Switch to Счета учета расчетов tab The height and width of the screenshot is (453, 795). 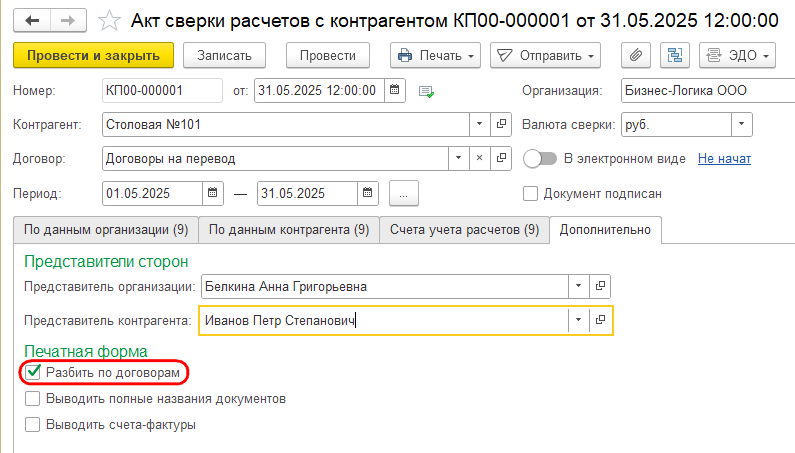pyautogui.click(x=464, y=230)
